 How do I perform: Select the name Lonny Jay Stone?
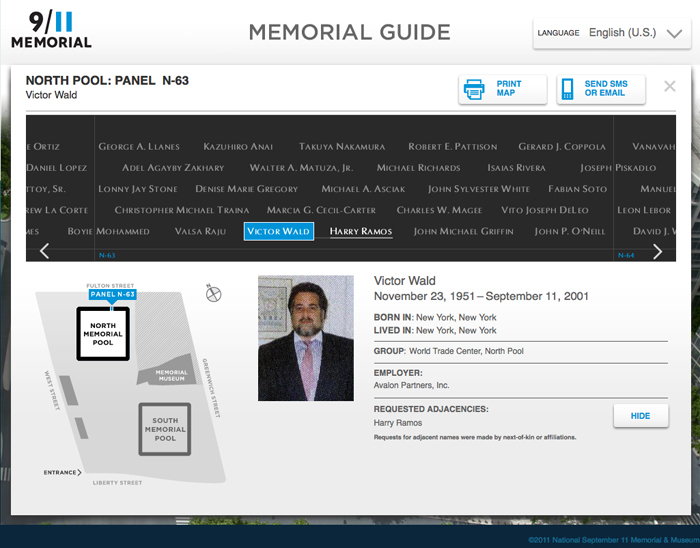[138, 189]
